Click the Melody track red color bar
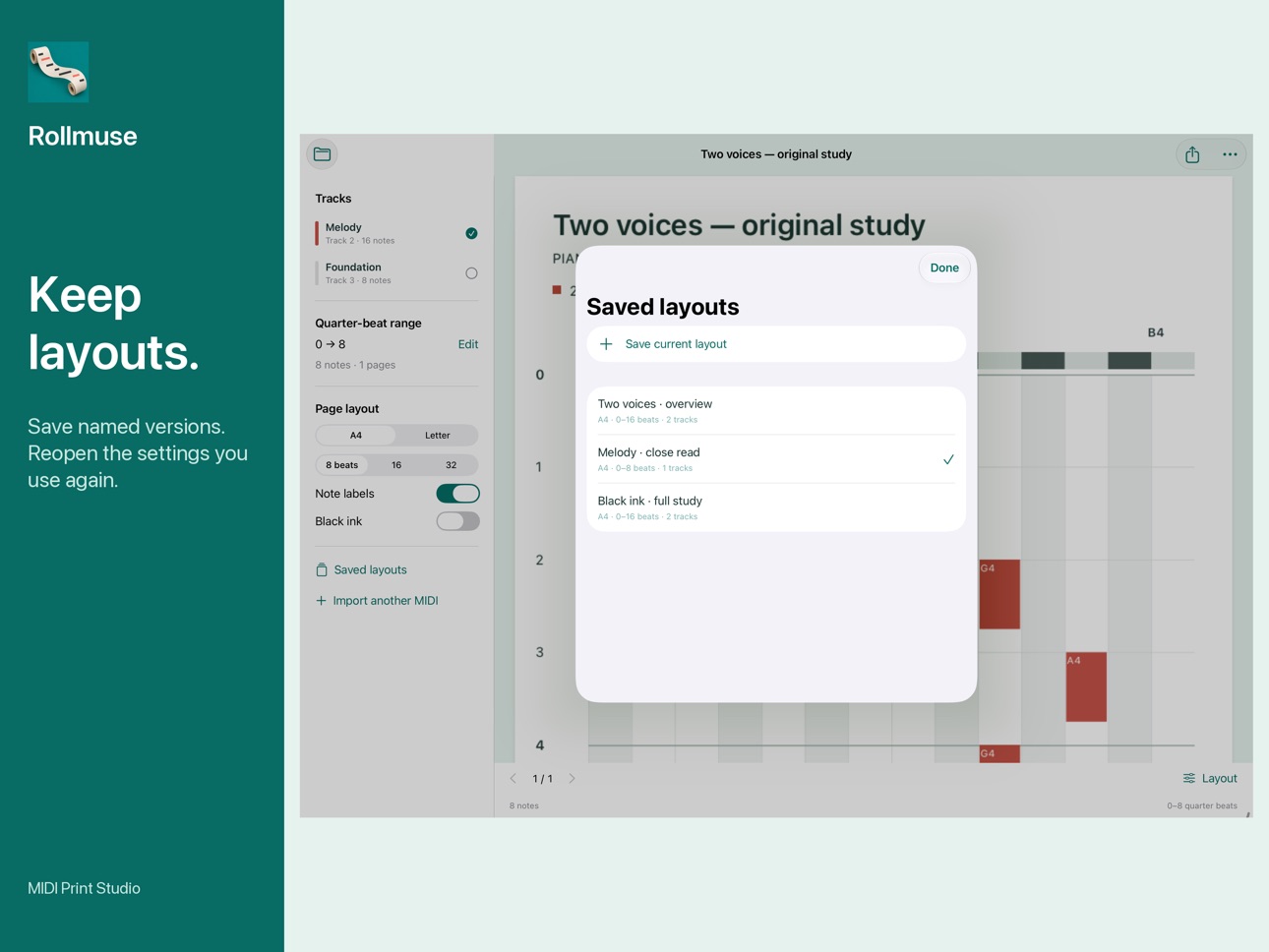Screen dimensions: 1269x952 (317, 233)
